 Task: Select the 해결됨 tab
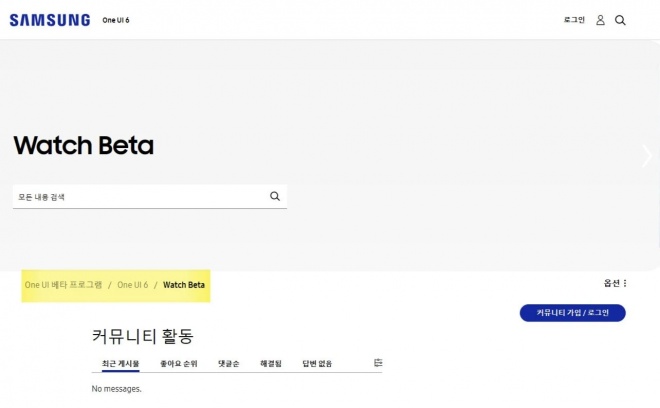[x=270, y=363]
